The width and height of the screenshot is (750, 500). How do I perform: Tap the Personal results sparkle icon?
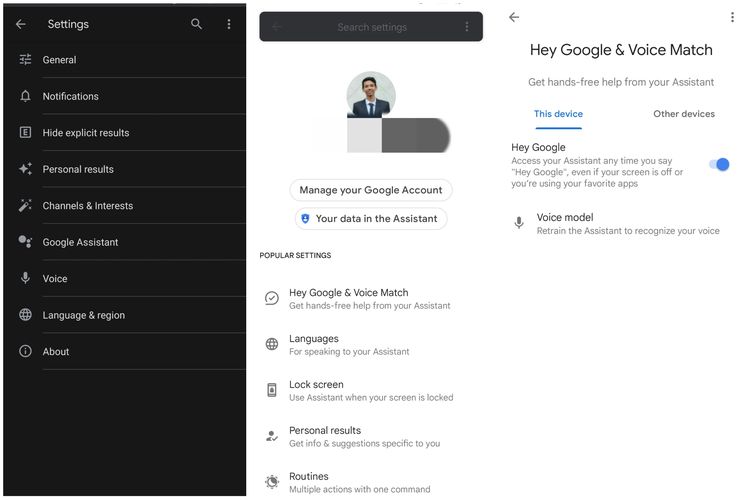(25, 168)
